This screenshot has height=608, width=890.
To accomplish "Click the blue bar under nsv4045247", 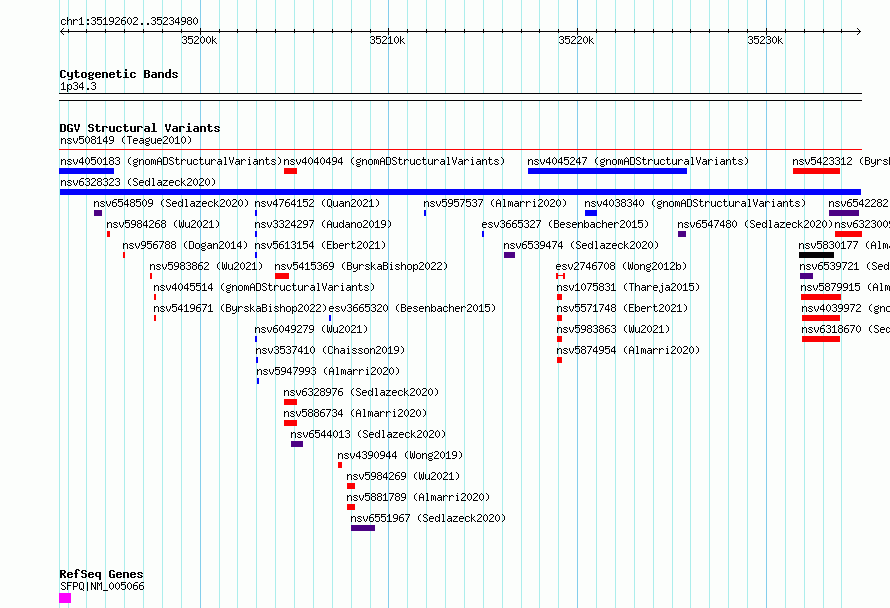I will click(607, 171).
